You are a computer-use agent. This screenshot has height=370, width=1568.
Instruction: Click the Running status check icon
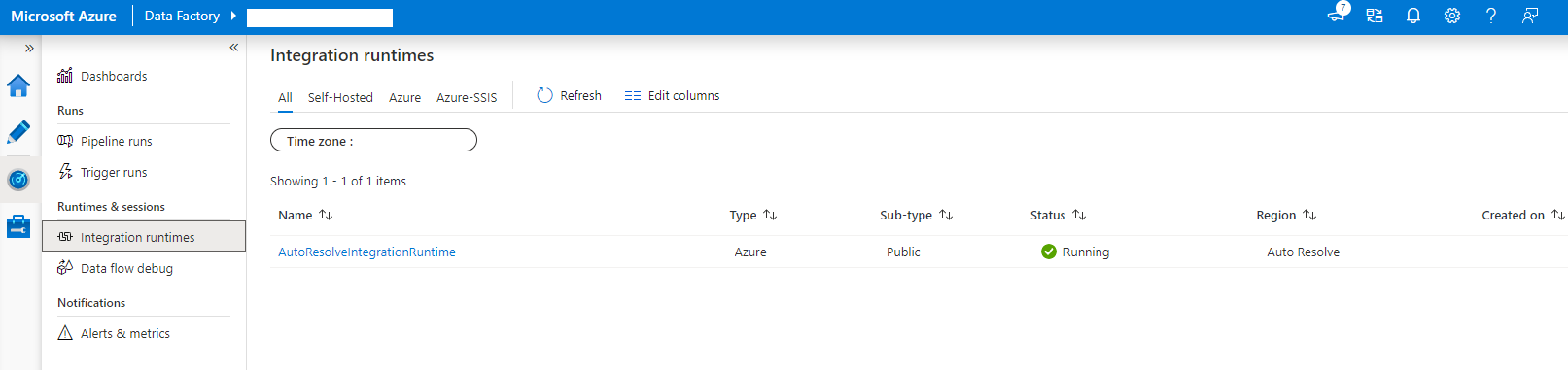pos(1049,252)
